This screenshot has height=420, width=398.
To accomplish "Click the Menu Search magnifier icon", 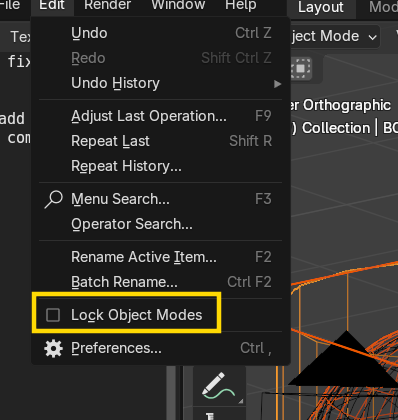I will (x=53, y=199).
